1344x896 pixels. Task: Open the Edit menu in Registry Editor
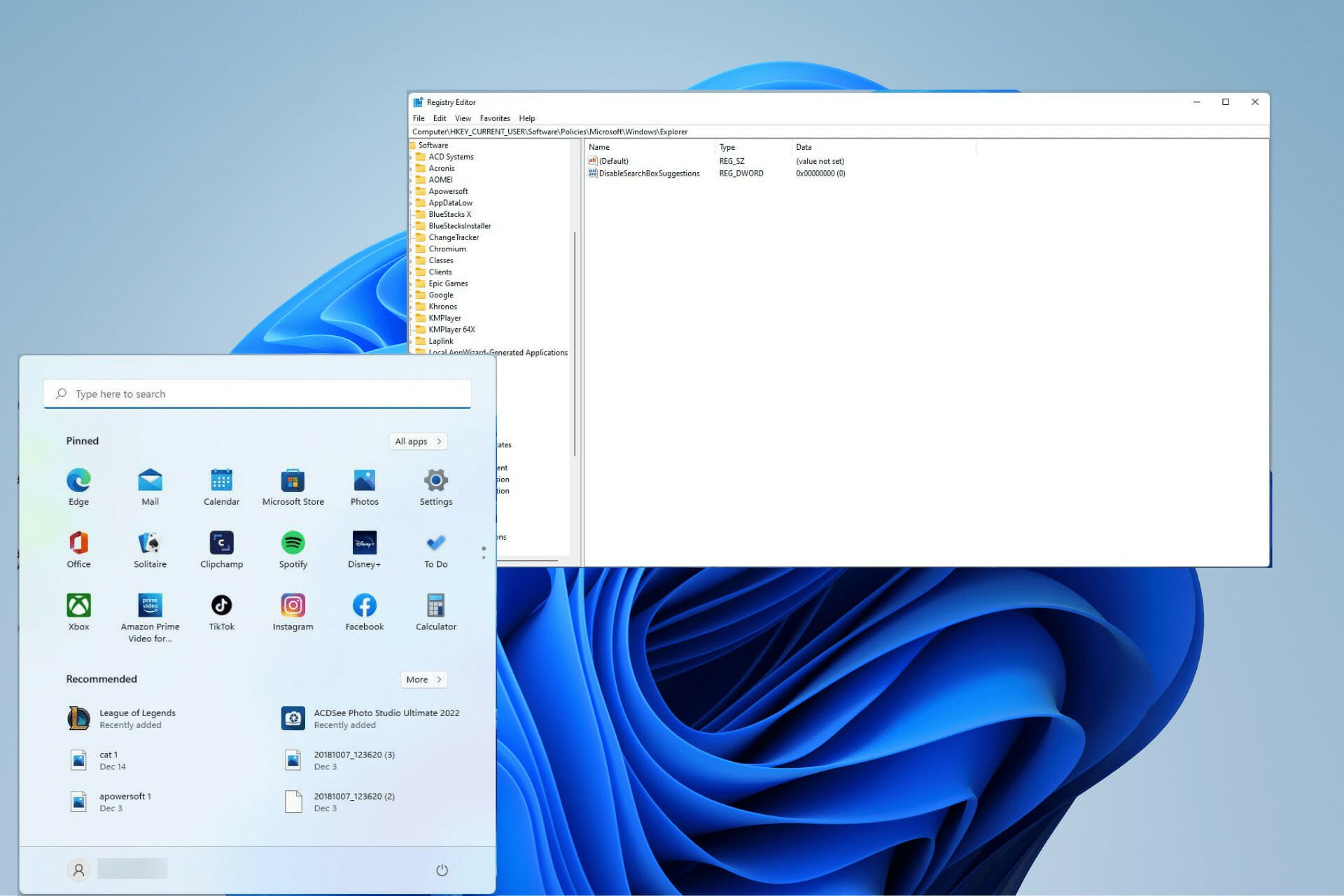point(440,118)
